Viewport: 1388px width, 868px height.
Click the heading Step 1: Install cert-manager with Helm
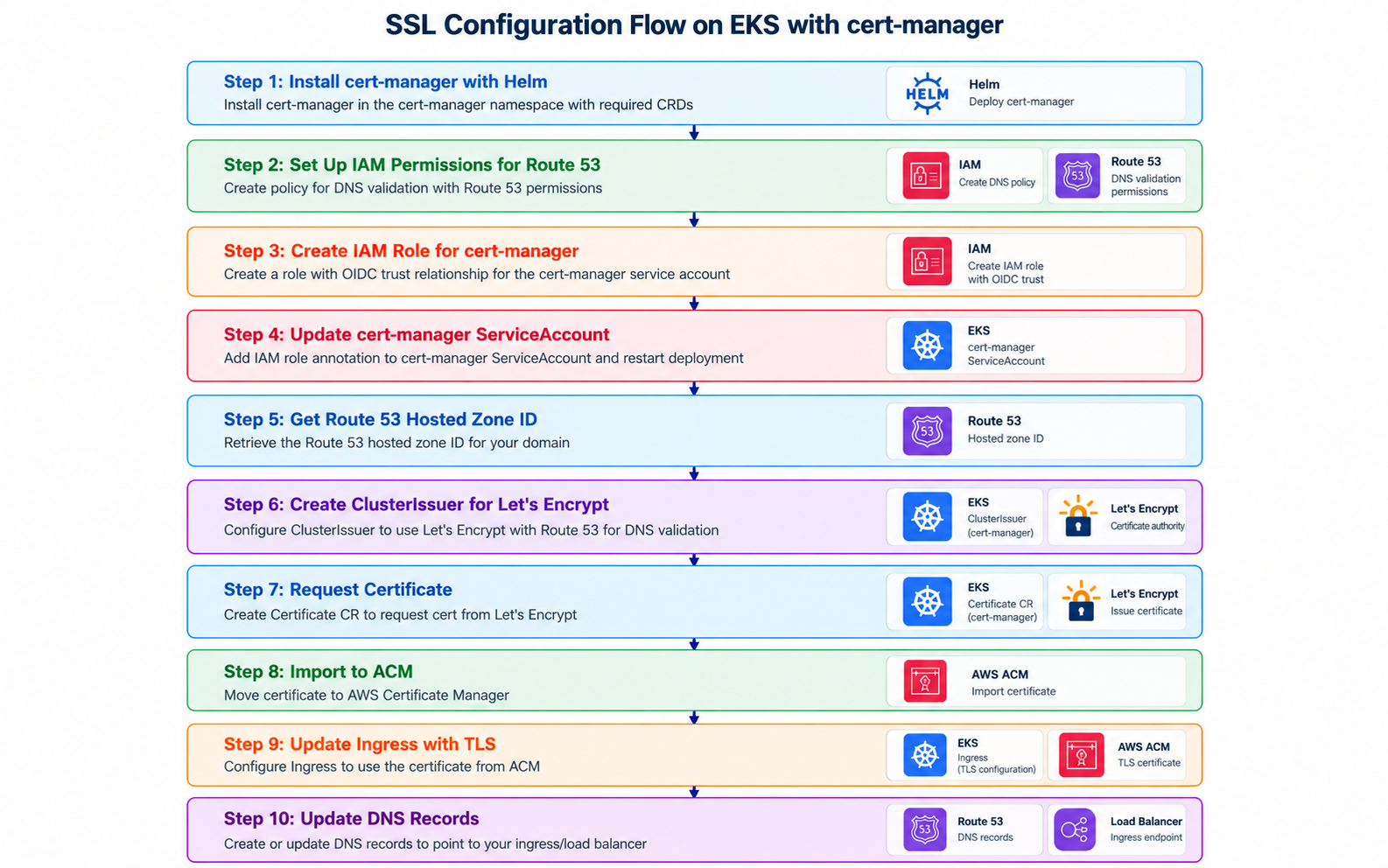tap(386, 81)
